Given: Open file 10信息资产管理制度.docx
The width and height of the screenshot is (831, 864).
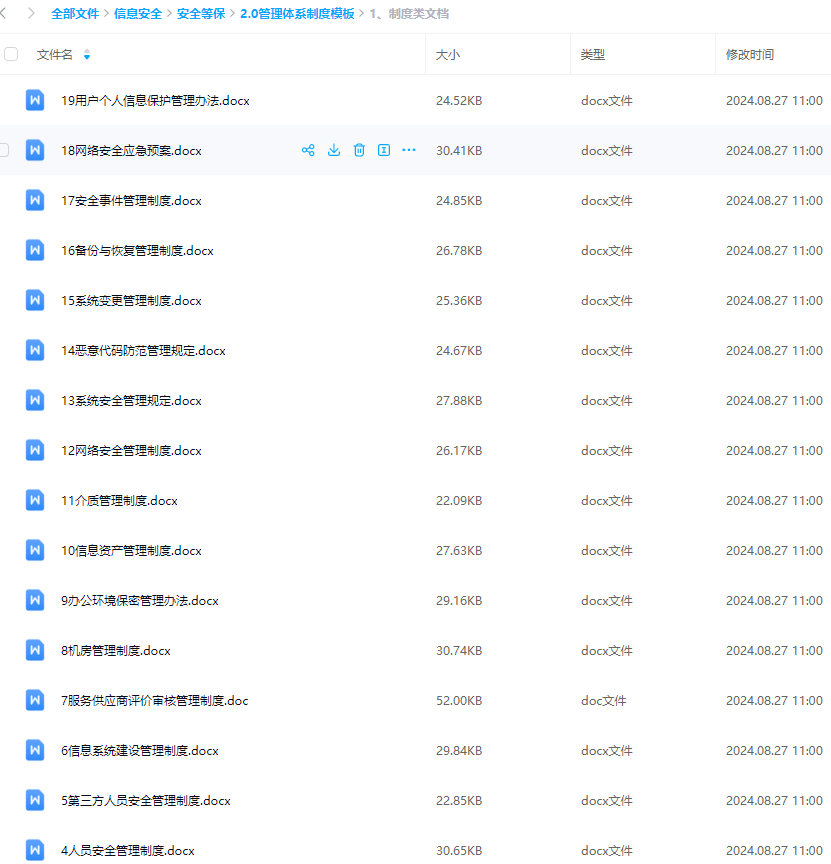Looking at the screenshot, I should (x=131, y=550).
